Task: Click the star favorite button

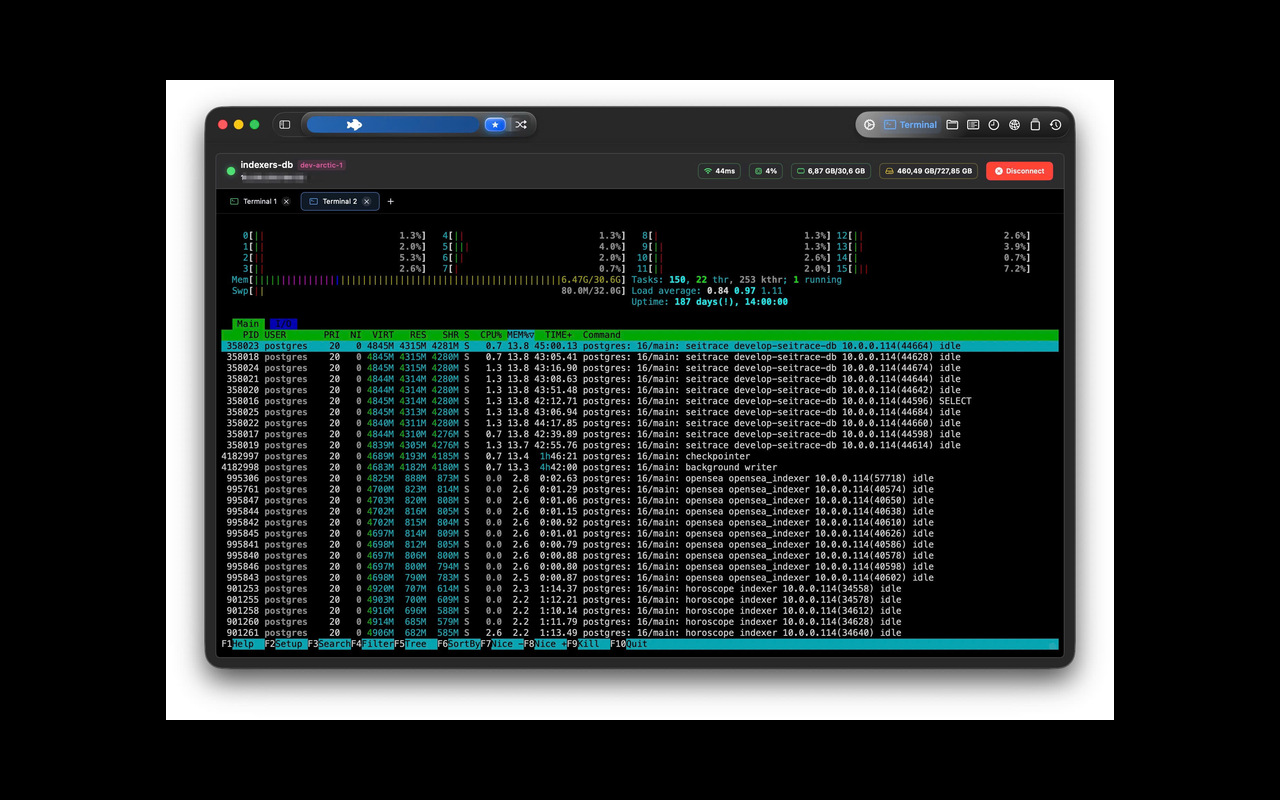Action: 495,125
